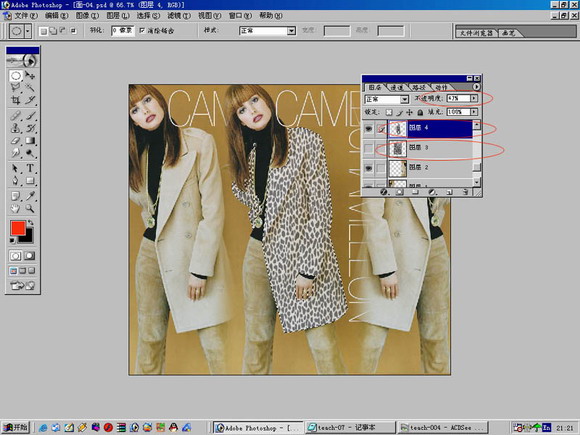
Task: Switch to Quick Mask mode
Action: 30,256
